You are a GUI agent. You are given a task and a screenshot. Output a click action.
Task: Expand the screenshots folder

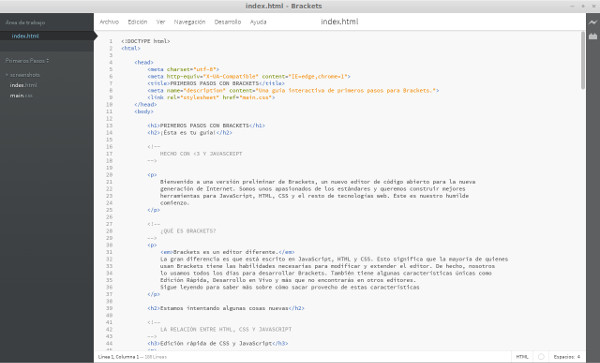(23, 75)
